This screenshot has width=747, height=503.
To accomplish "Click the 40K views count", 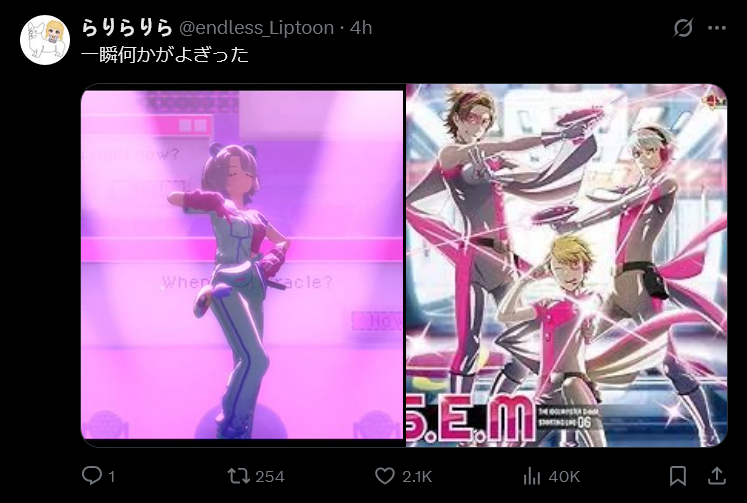I will point(564,476).
